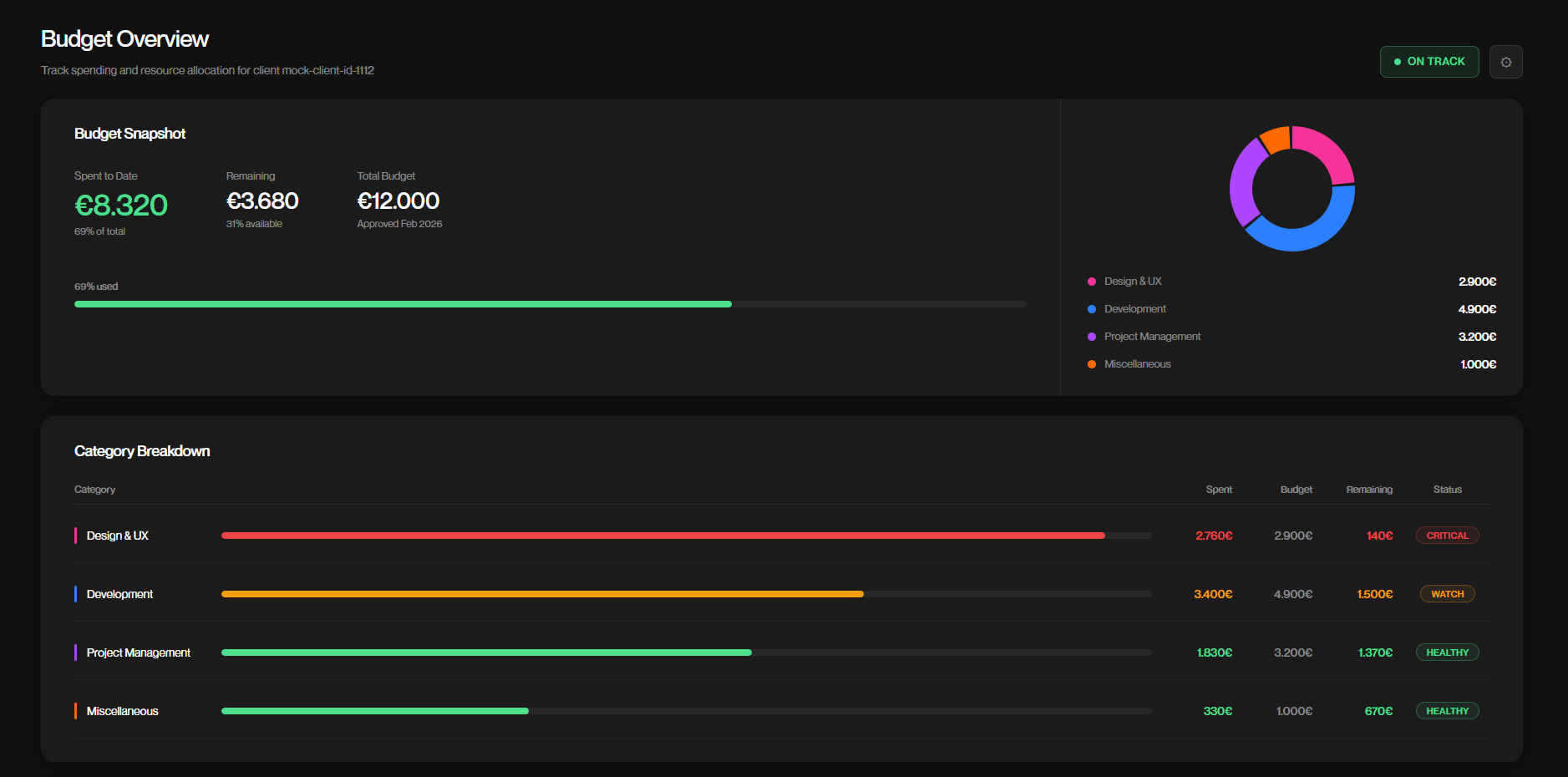Click the purple Project Management legend dot
The width and height of the screenshot is (1568, 777).
coord(1091,337)
